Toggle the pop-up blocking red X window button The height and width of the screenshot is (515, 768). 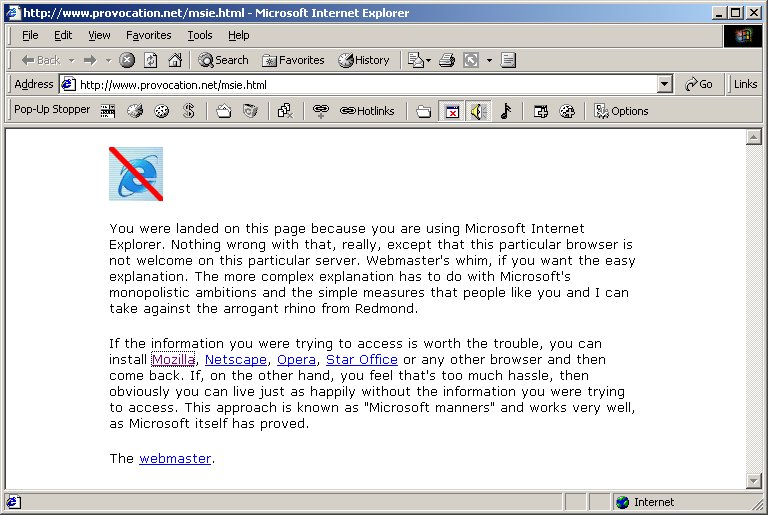[452, 111]
